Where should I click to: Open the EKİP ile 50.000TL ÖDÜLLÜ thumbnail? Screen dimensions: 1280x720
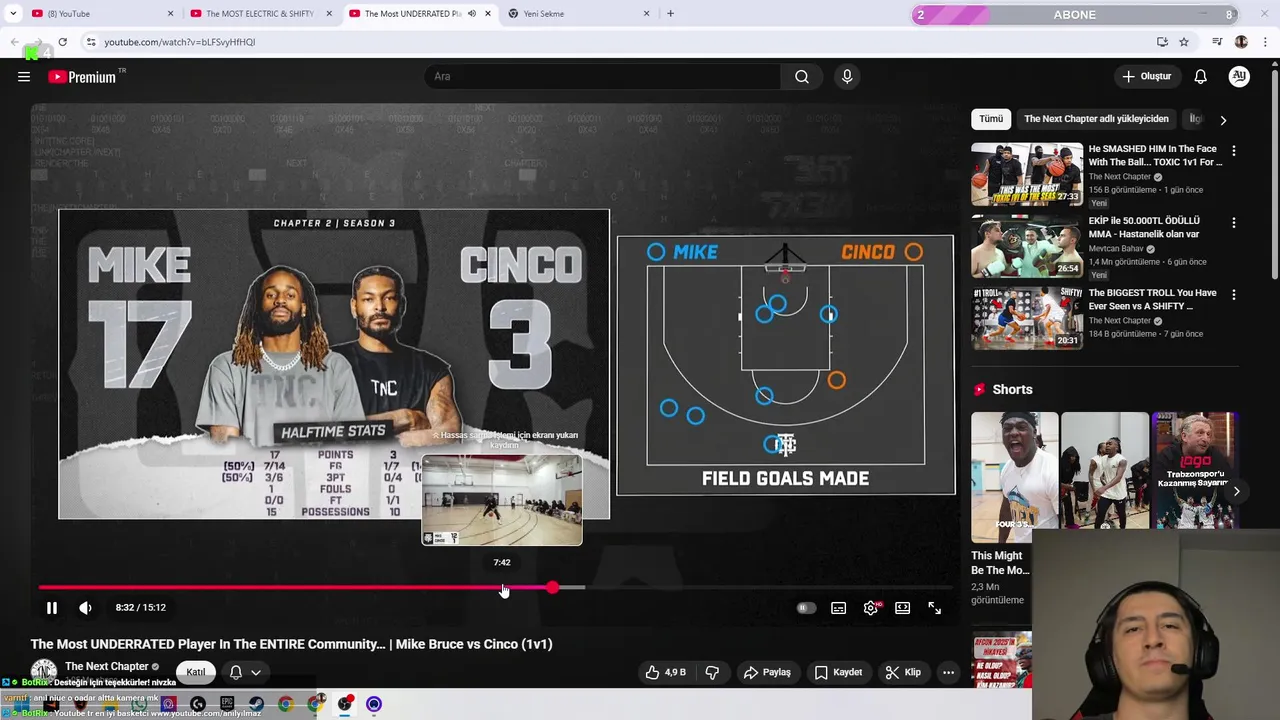[x=1026, y=246]
